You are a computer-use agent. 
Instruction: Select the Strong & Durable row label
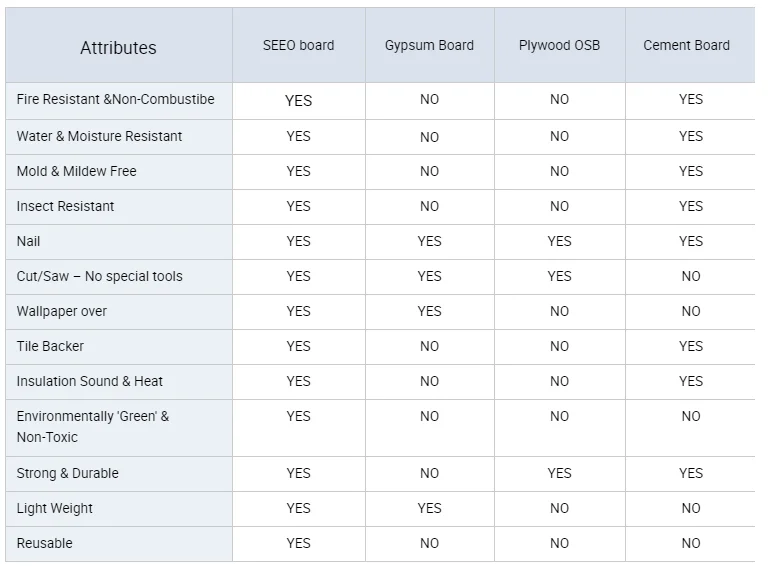(x=67, y=473)
